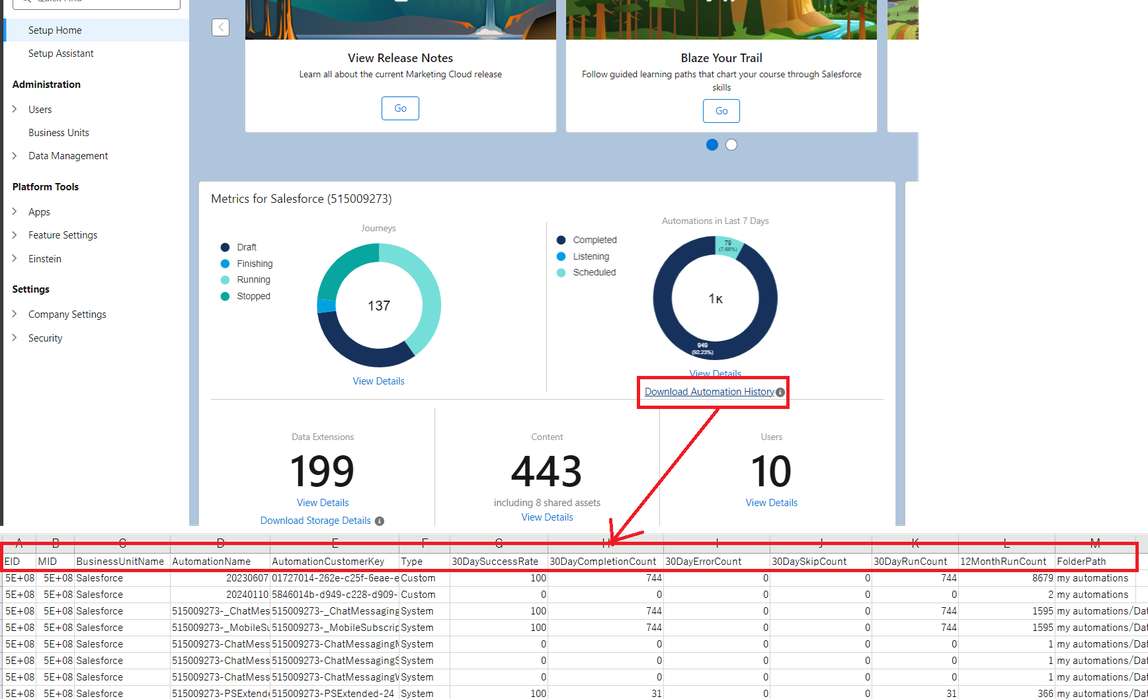1148x699 pixels.
Task: Click Journeys donut chart center 137
Action: pyautogui.click(x=379, y=306)
